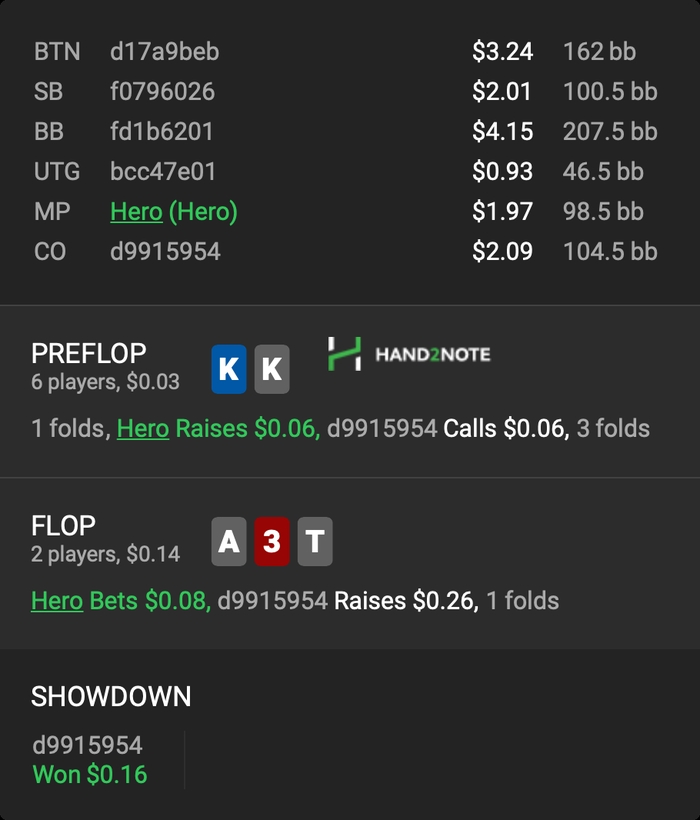This screenshot has width=700, height=820.
Task: Open the Hand2Note logo
Action: [x=409, y=354]
